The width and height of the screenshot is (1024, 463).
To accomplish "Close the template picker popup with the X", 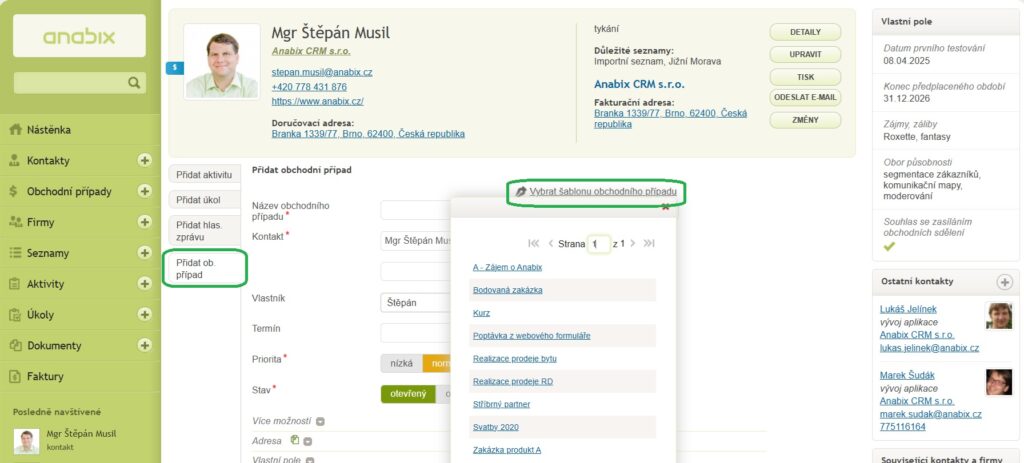I will coord(665,207).
